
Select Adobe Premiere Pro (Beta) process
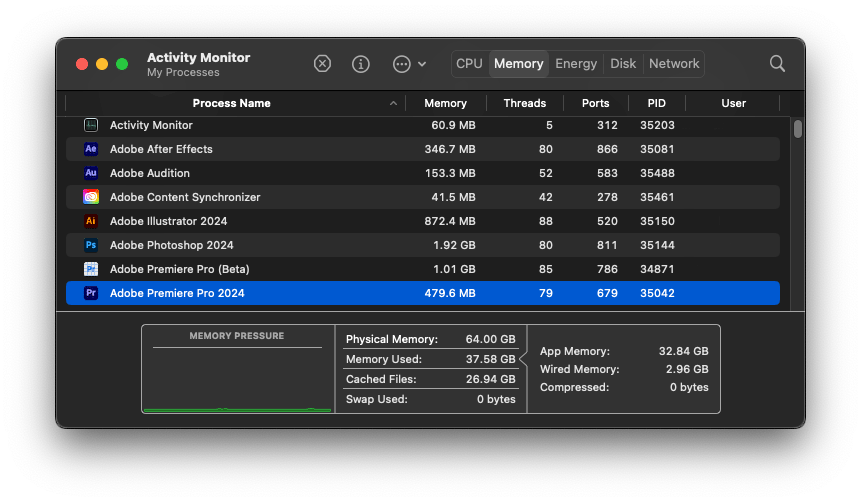(423, 269)
